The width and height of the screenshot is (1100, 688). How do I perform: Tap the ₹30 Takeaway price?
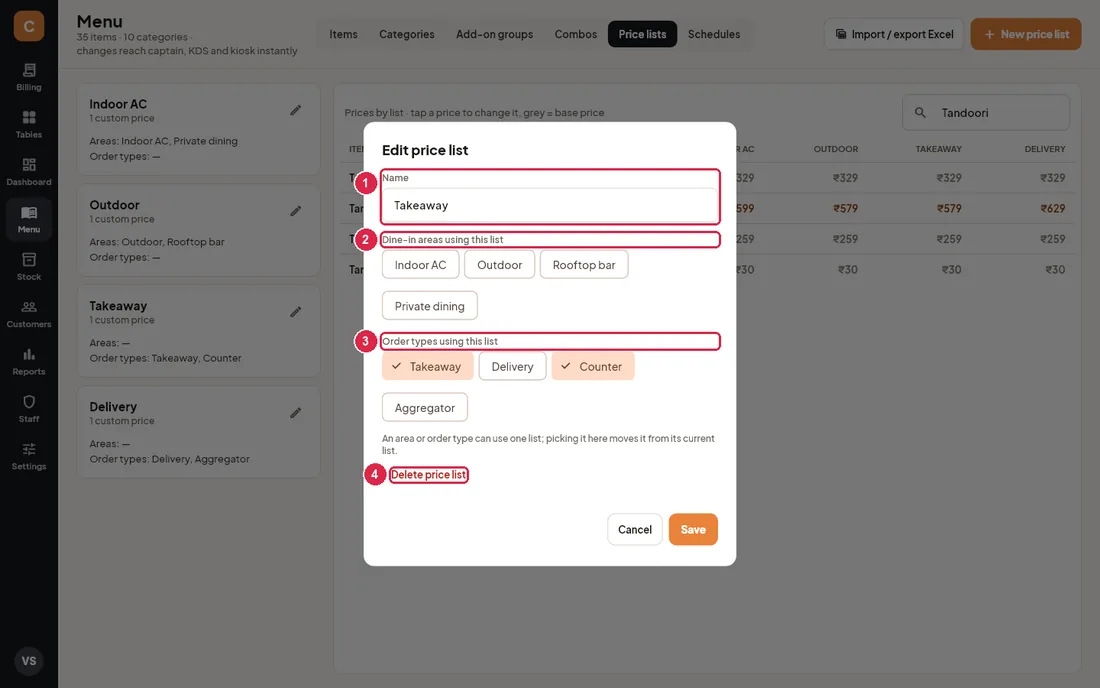pos(951,269)
